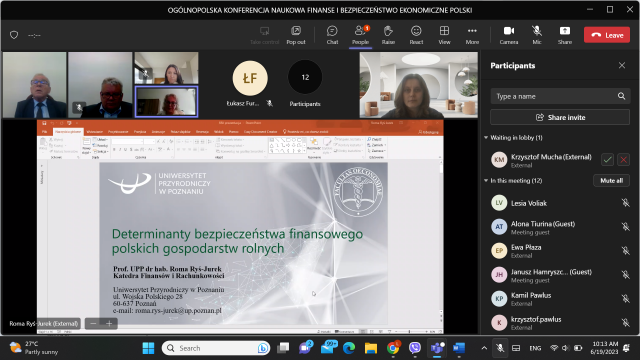Collapse the Waiting in lobby section

point(486,138)
